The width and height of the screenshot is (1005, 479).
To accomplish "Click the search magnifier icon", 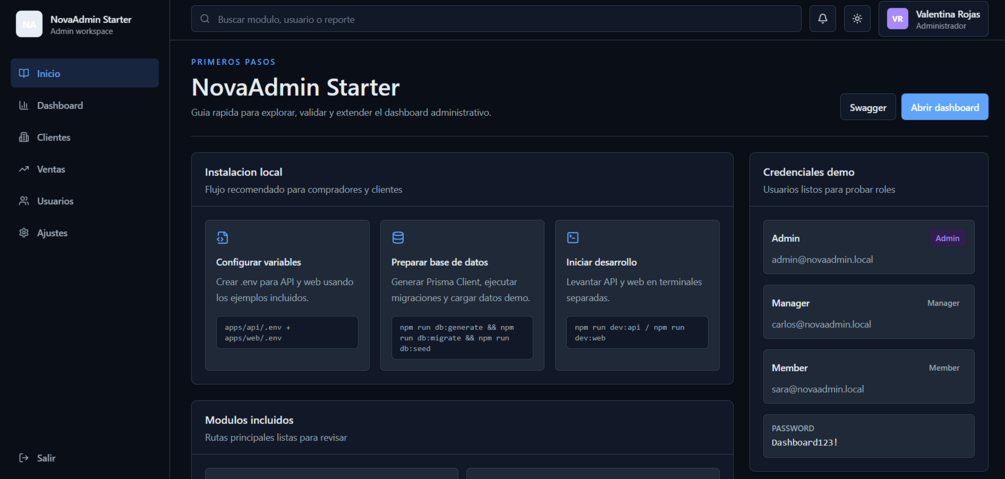I will 205,19.
